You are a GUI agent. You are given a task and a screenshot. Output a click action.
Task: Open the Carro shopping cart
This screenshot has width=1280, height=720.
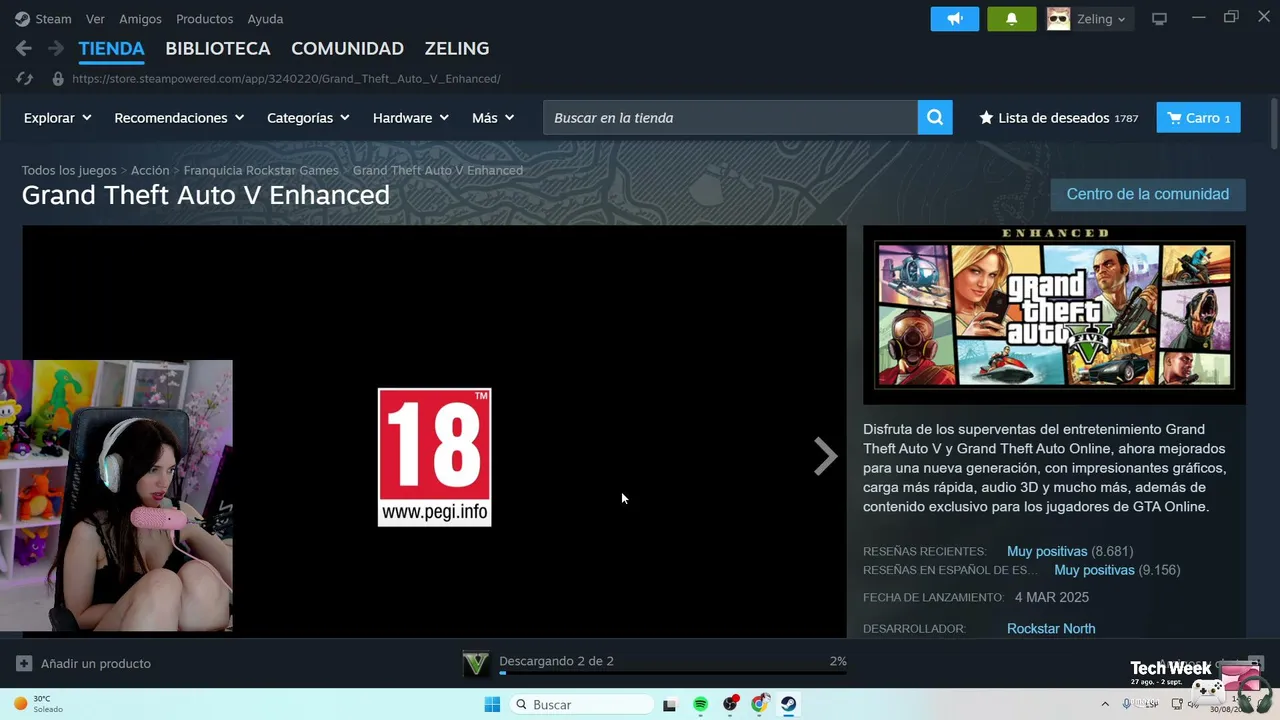1199,118
